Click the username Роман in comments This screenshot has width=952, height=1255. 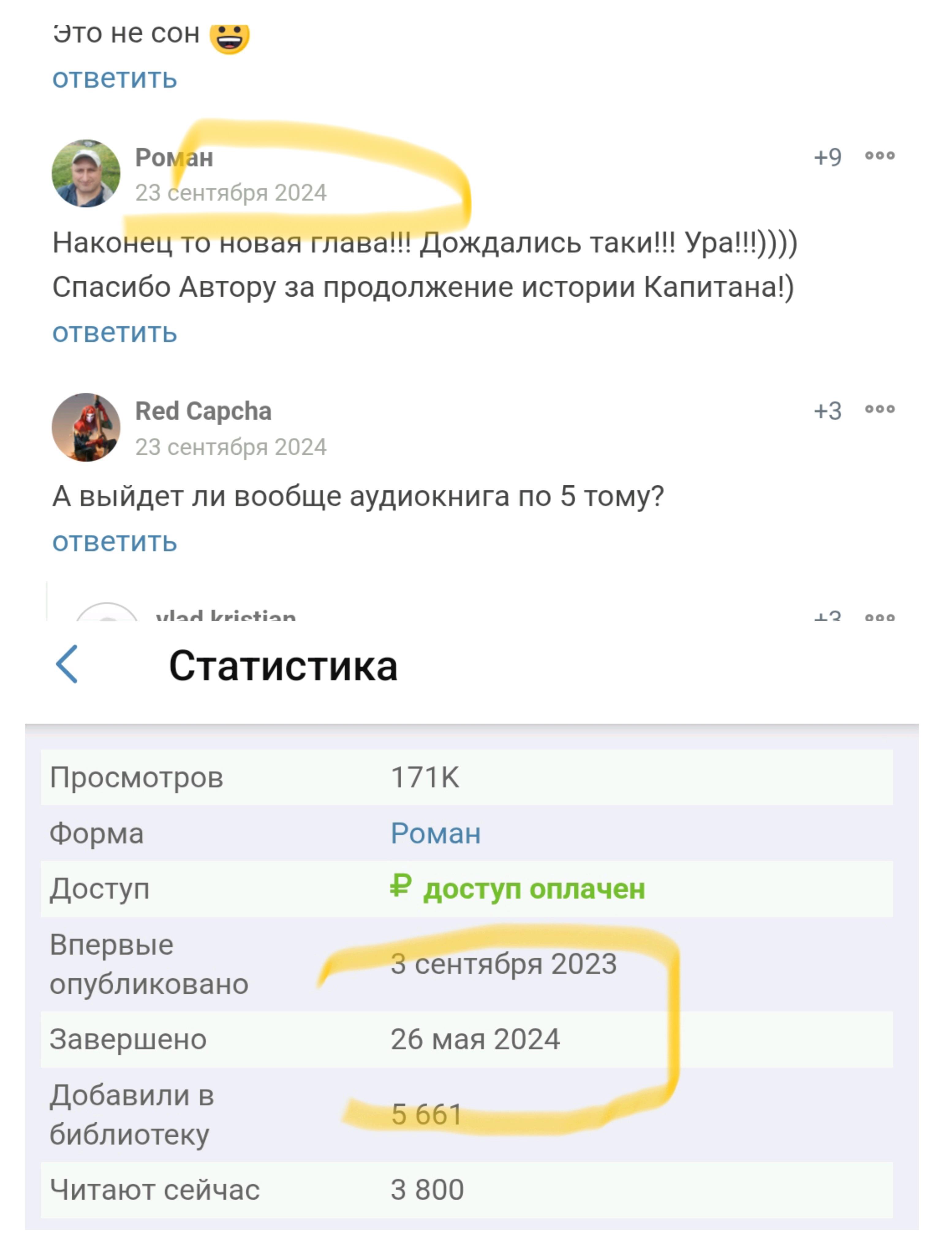(174, 158)
